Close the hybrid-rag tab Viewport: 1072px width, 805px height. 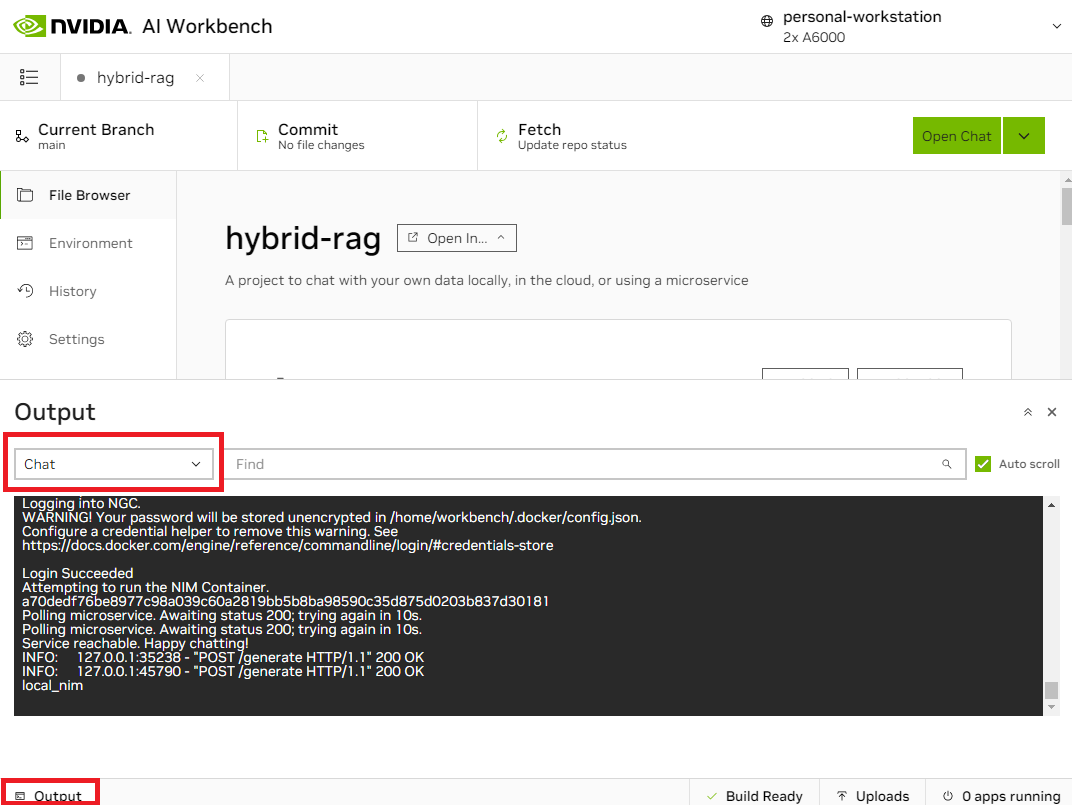pos(200,78)
